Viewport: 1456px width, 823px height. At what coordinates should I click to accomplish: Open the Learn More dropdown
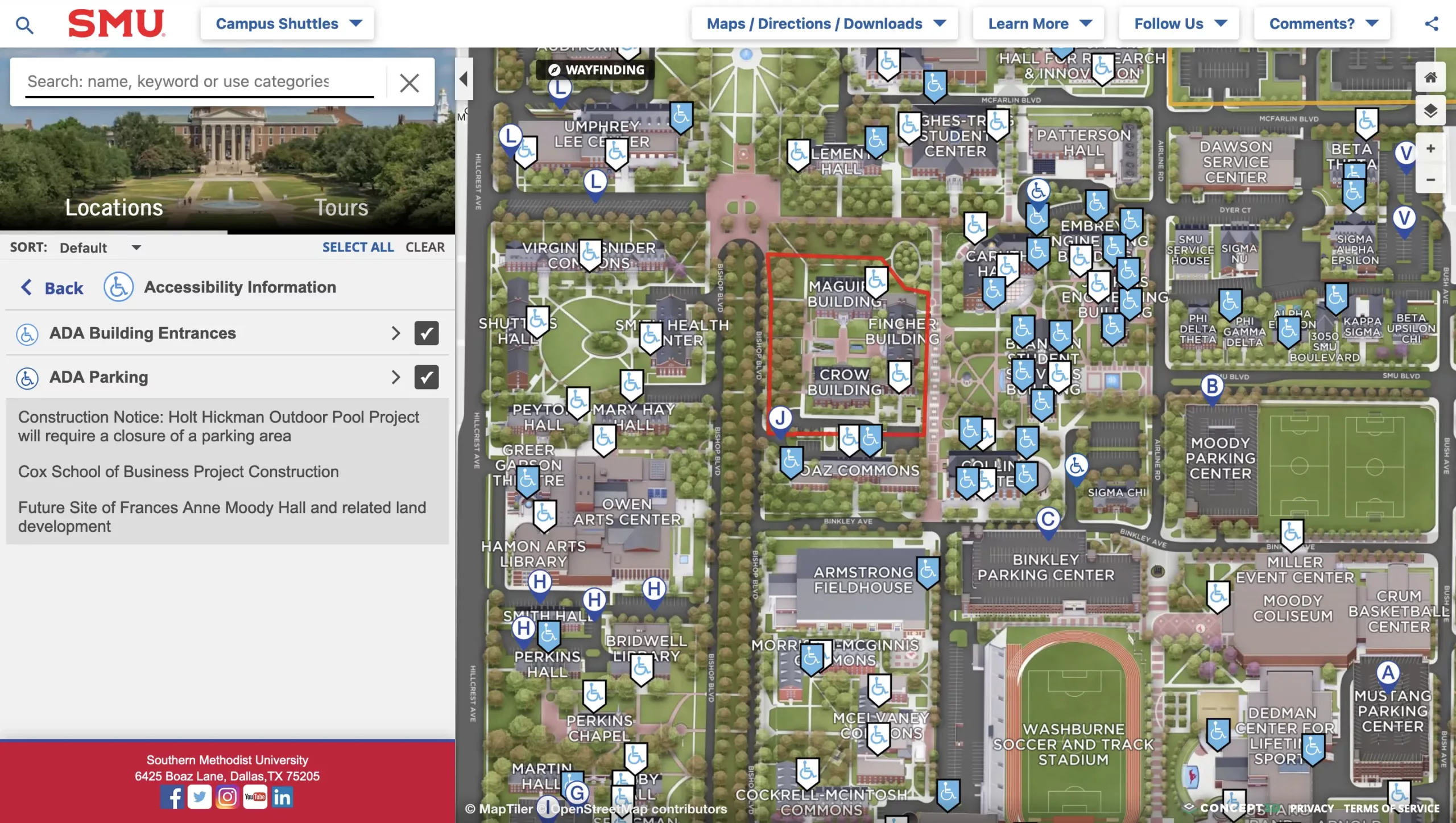coord(1039,24)
